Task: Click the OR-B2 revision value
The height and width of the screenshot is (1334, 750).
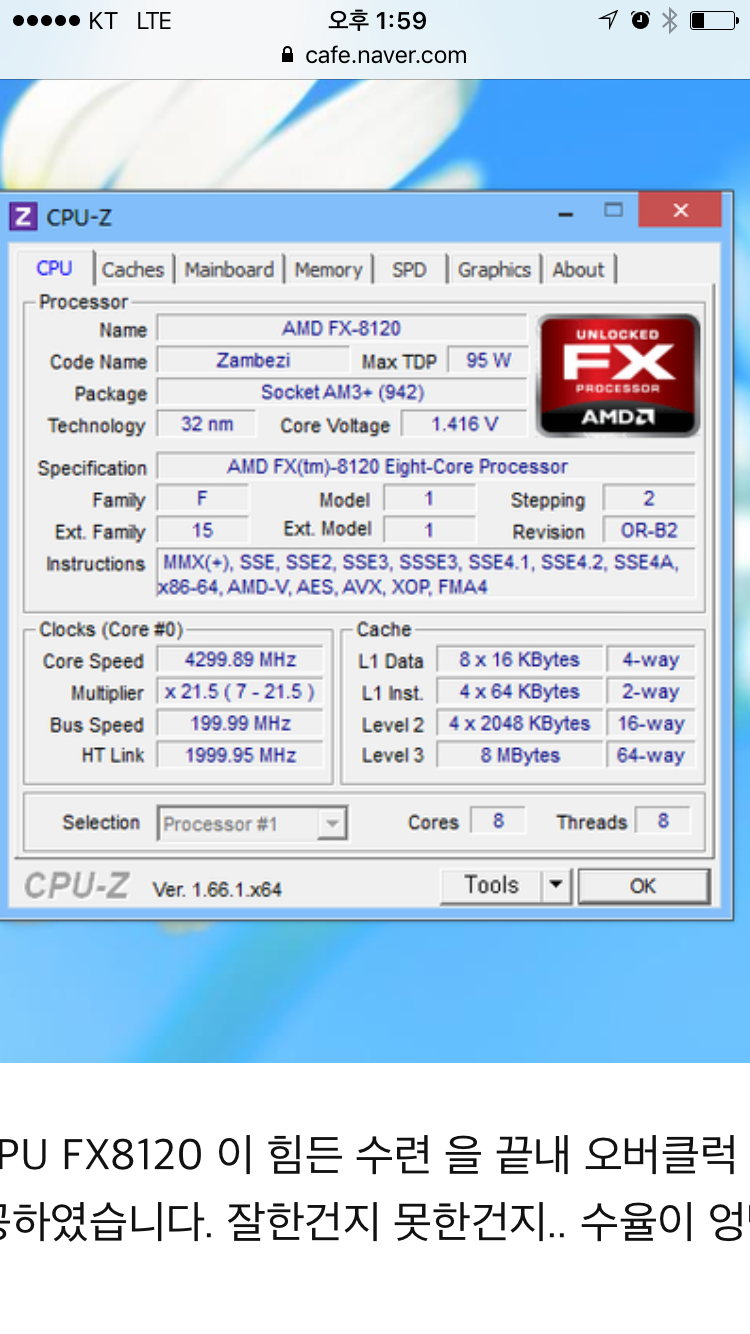Action: pos(649,531)
